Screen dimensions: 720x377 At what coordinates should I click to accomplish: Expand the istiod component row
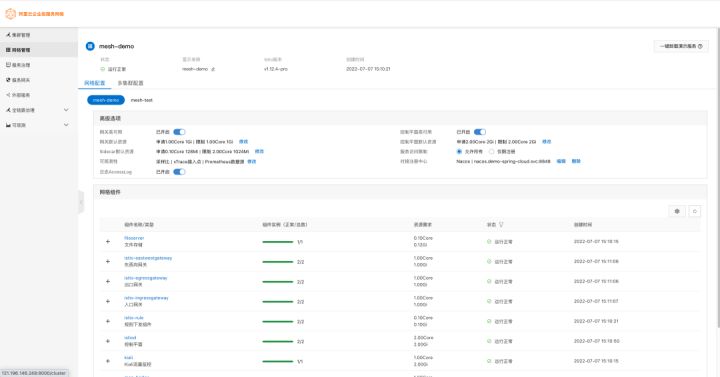click(x=108, y=341)
